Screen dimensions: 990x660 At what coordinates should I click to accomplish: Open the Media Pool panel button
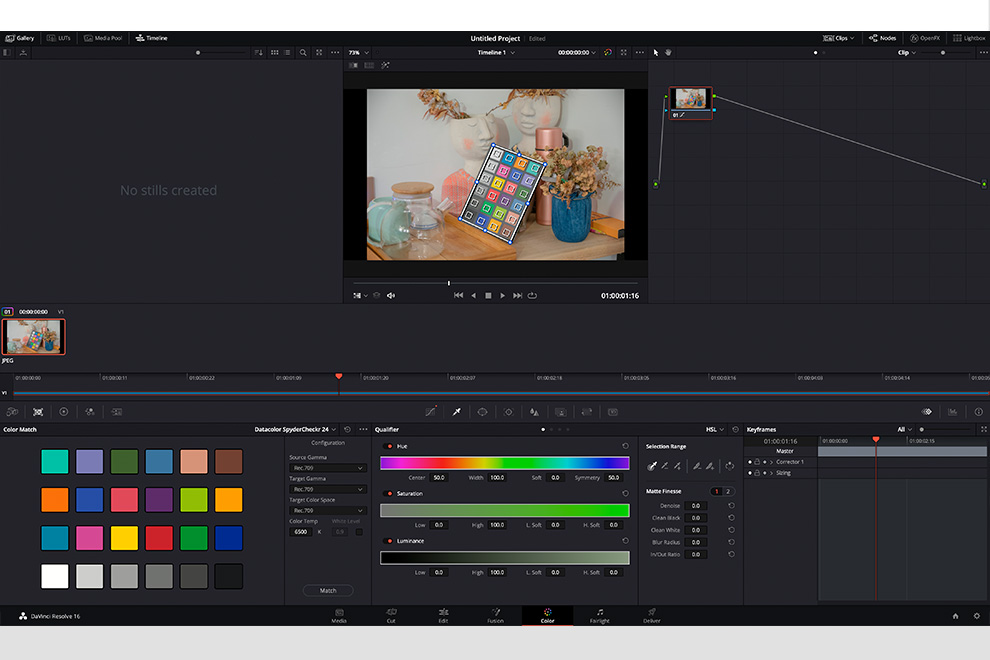pos(103,38)
